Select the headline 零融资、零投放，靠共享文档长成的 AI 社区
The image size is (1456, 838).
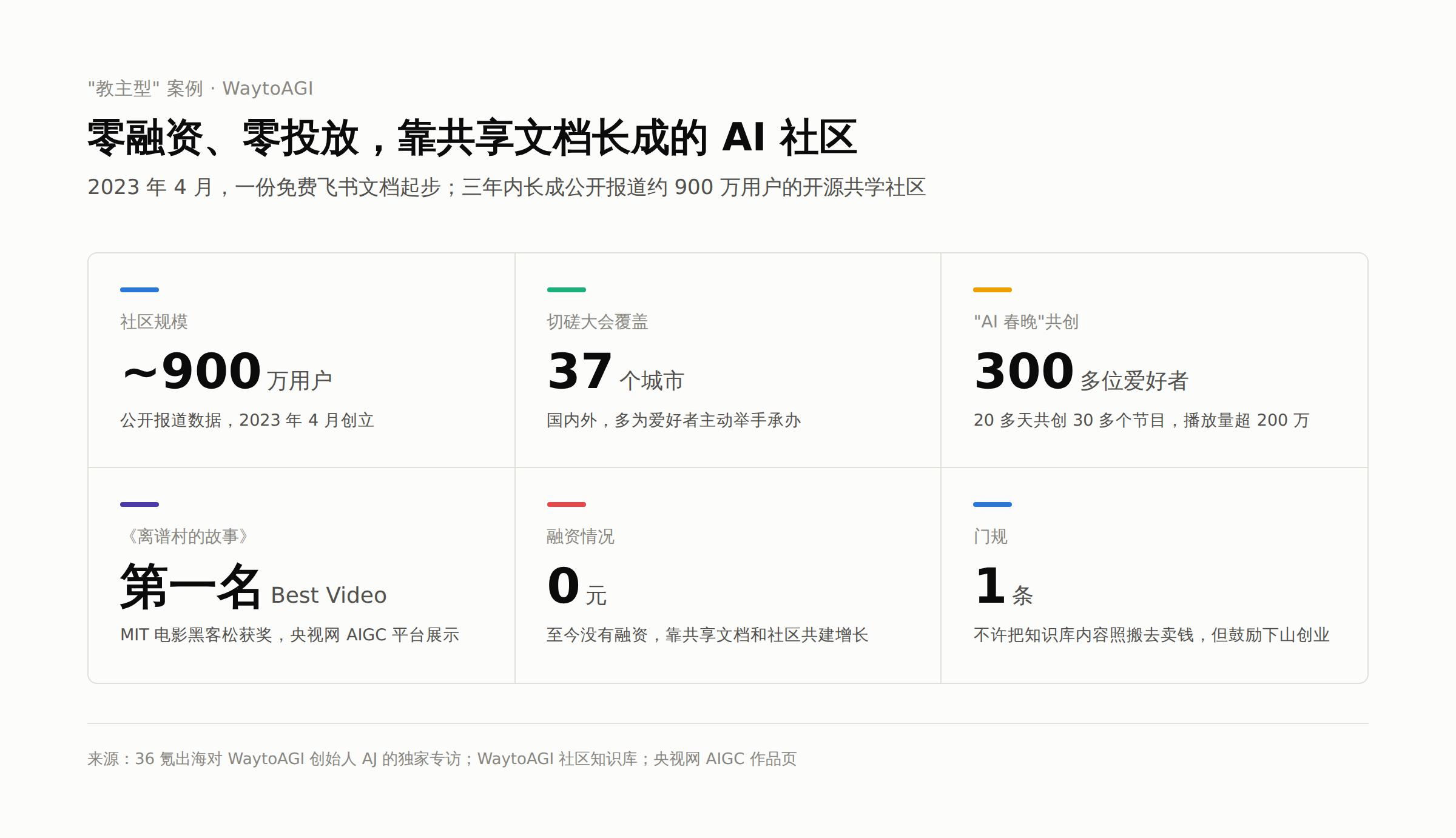(x=472, y=138)
